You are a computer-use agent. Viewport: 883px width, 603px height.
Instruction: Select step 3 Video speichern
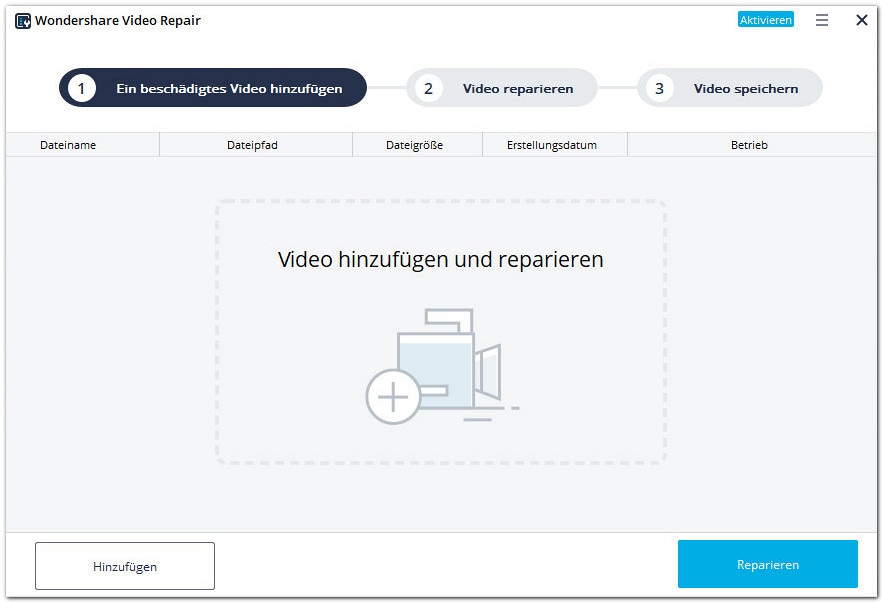730,88
